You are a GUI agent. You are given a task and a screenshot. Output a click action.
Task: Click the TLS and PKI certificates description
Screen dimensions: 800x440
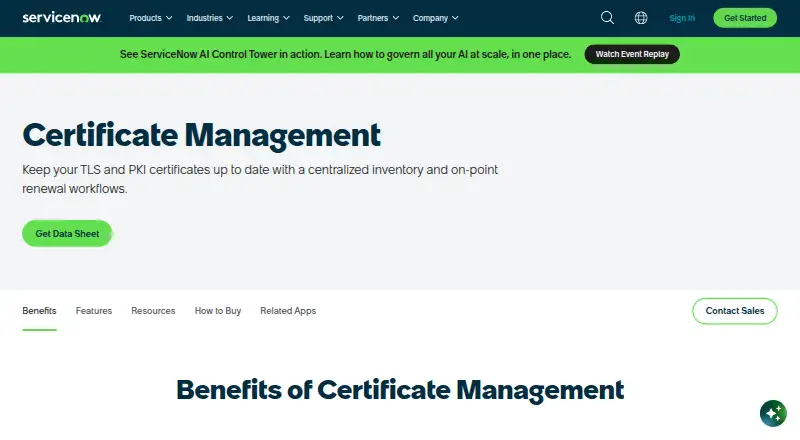[260, 179]
